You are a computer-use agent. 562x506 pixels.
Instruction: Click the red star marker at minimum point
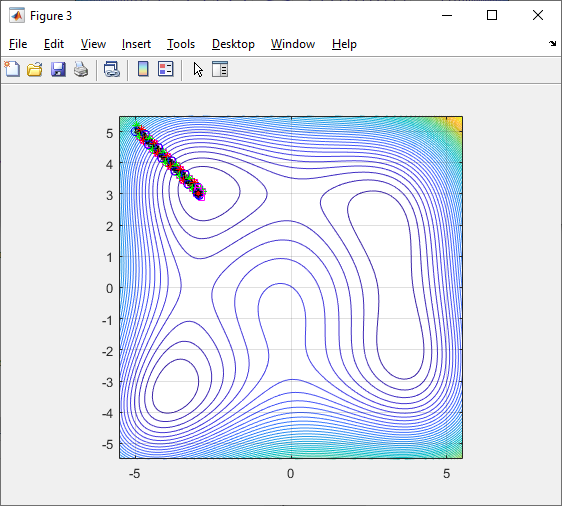[x=198, y=194]
